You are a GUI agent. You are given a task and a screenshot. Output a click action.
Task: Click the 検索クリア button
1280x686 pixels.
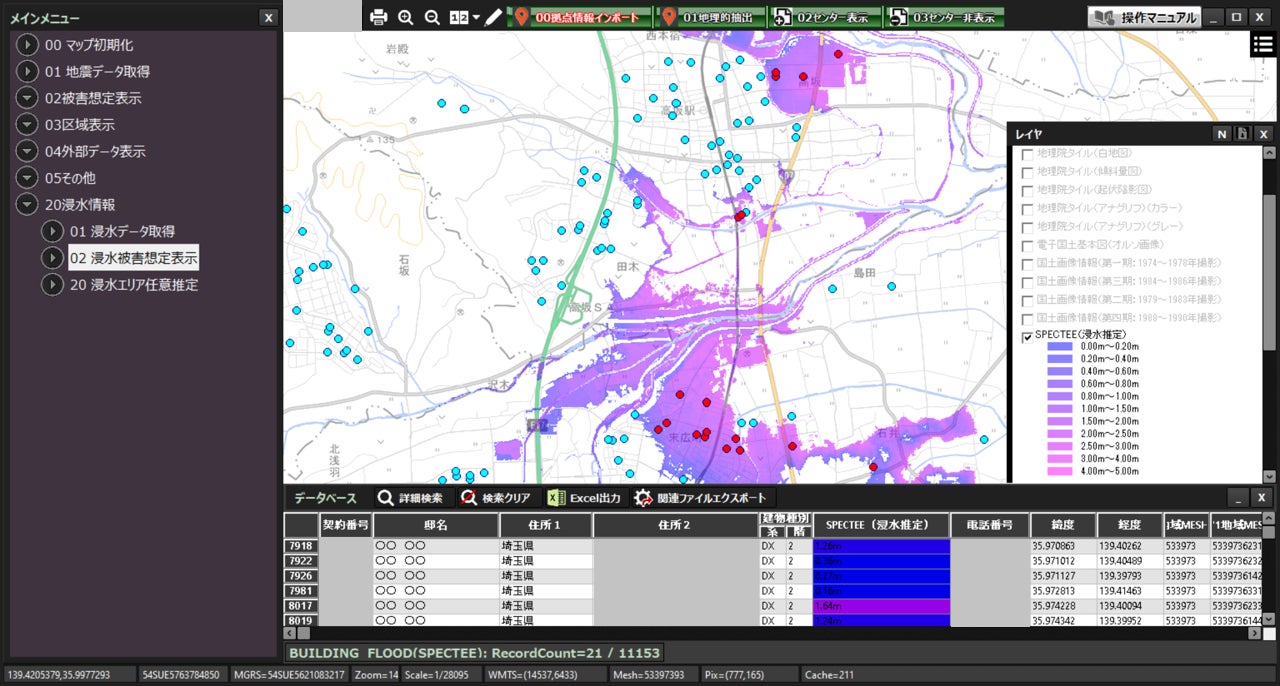tap(496, 497)
